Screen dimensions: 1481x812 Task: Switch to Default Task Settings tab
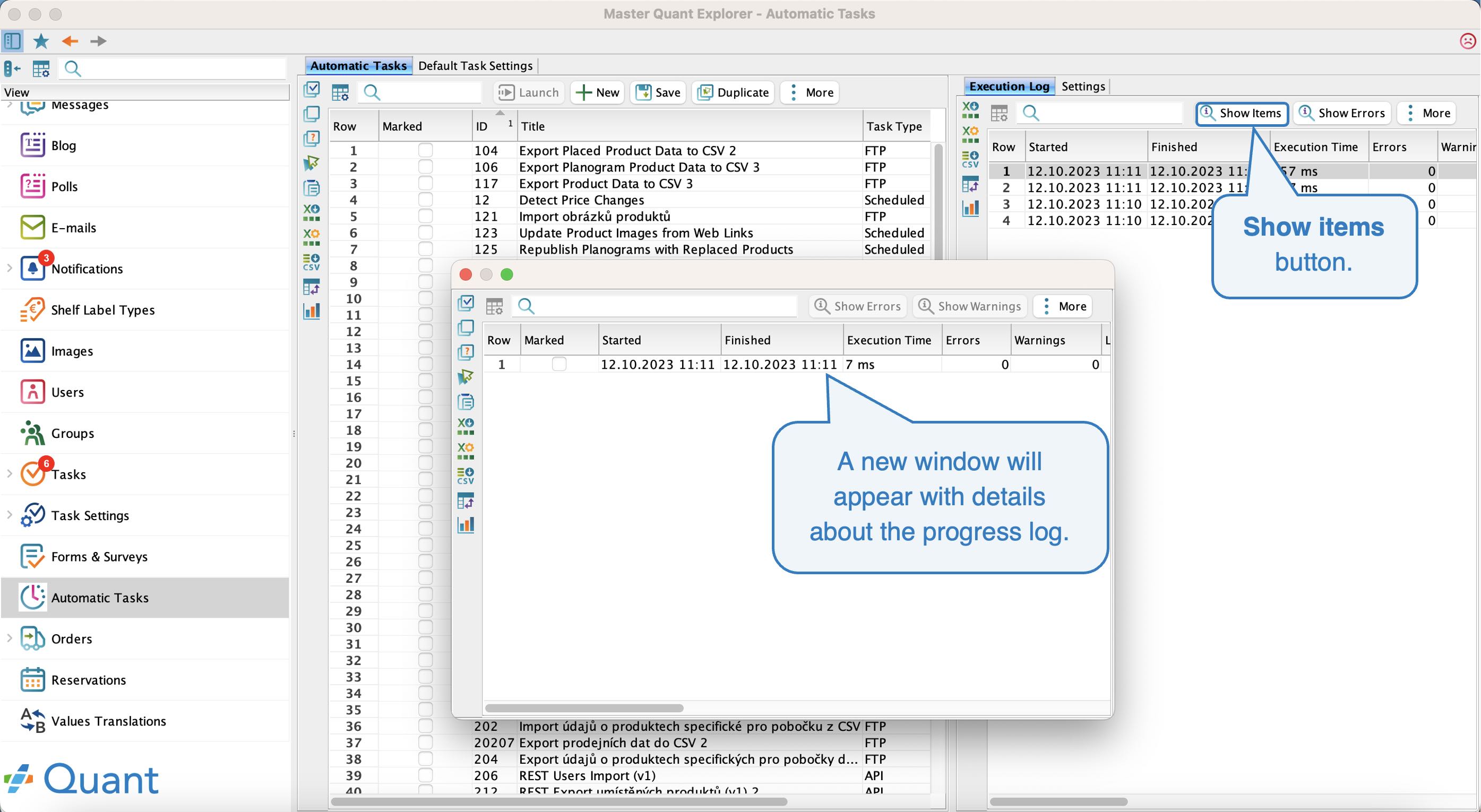coord(476,65)
